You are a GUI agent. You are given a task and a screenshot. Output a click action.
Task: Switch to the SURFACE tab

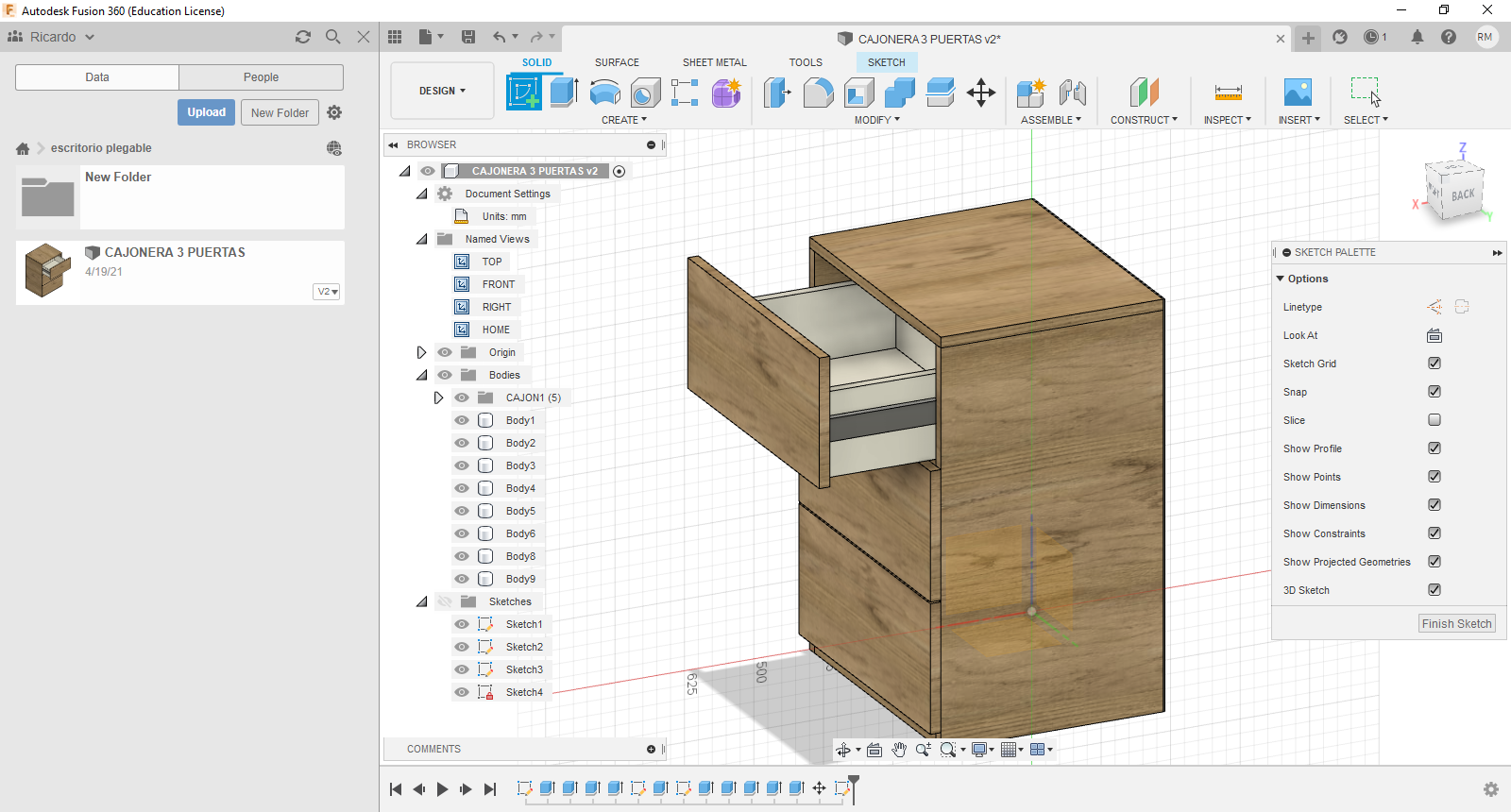coord(617,62)
